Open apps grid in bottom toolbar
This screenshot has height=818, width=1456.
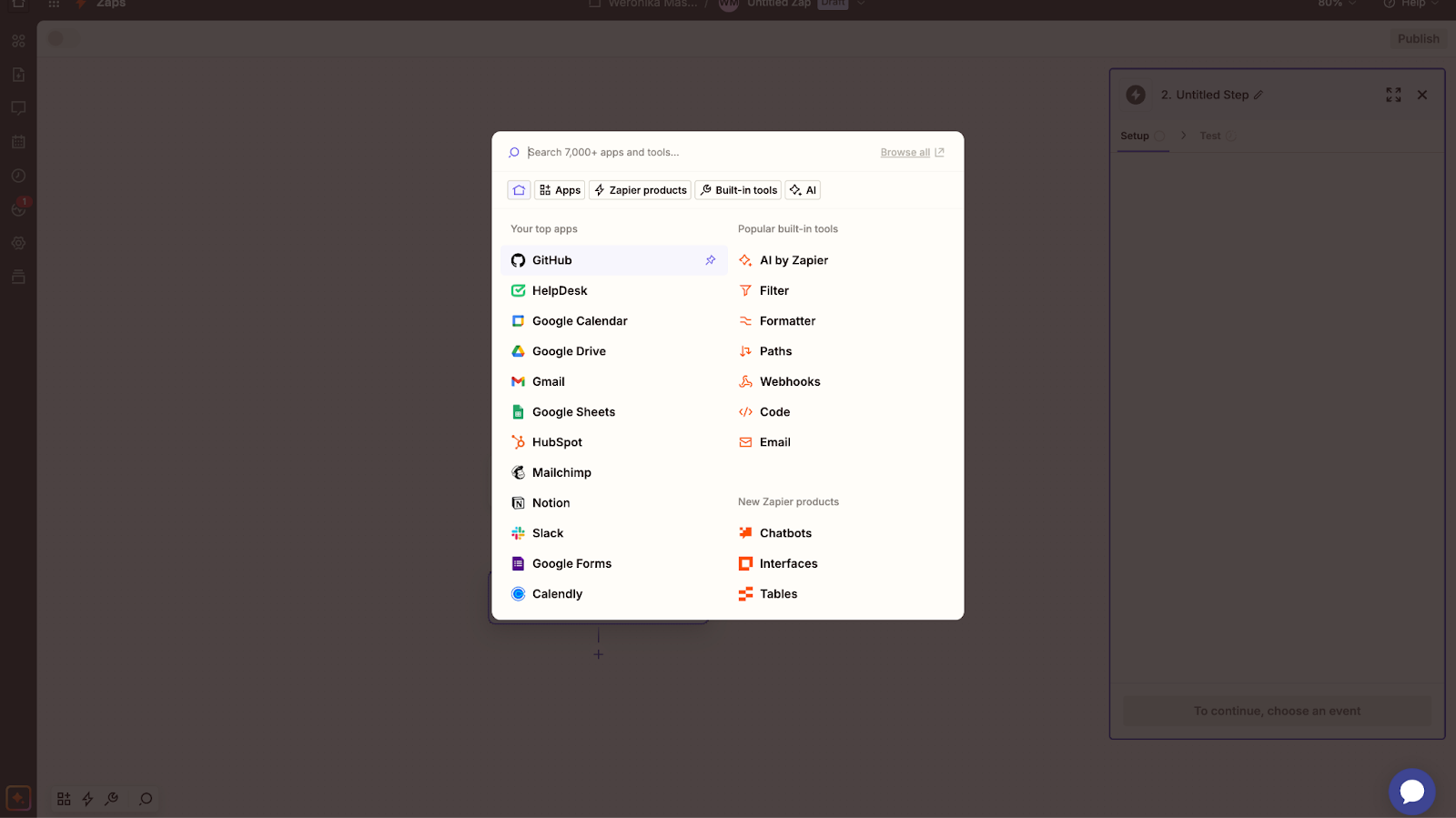point(64,799)
